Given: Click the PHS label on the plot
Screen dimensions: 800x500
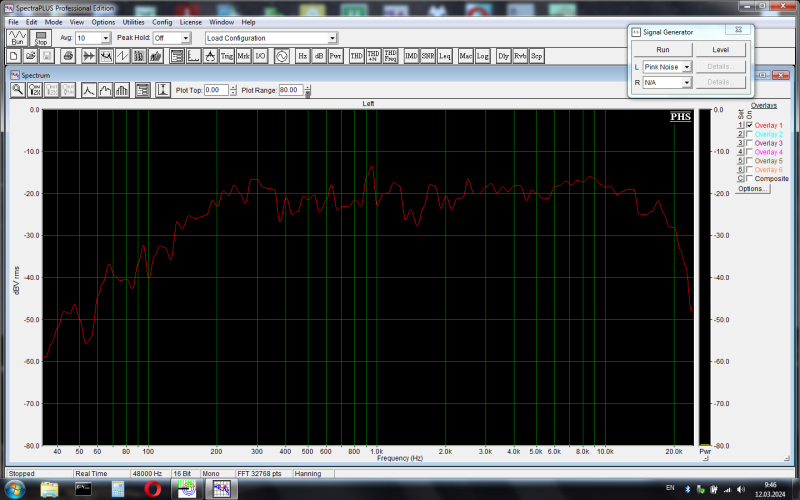Looking at the screenshot, I should click(681, 117).
